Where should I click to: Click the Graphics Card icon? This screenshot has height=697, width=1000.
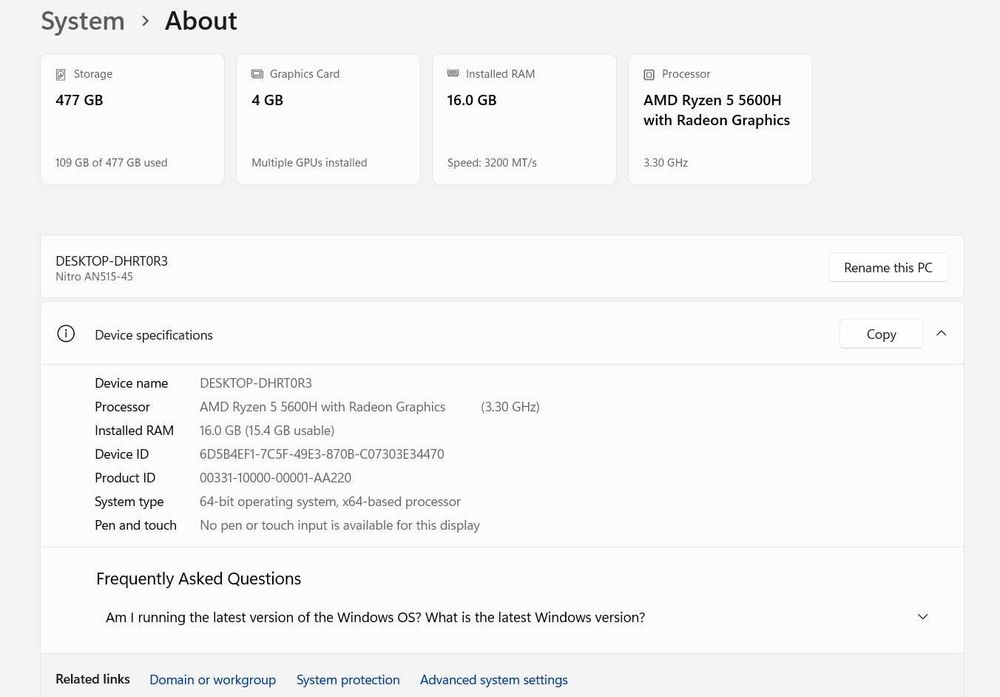[257, 74]
